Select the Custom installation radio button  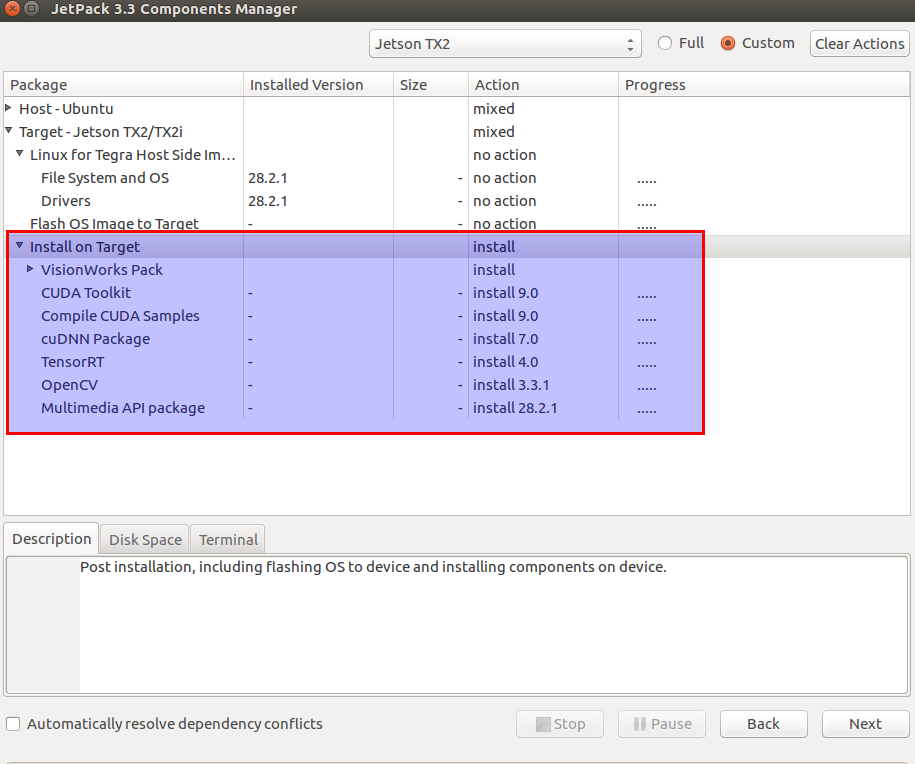pos(727,43)
